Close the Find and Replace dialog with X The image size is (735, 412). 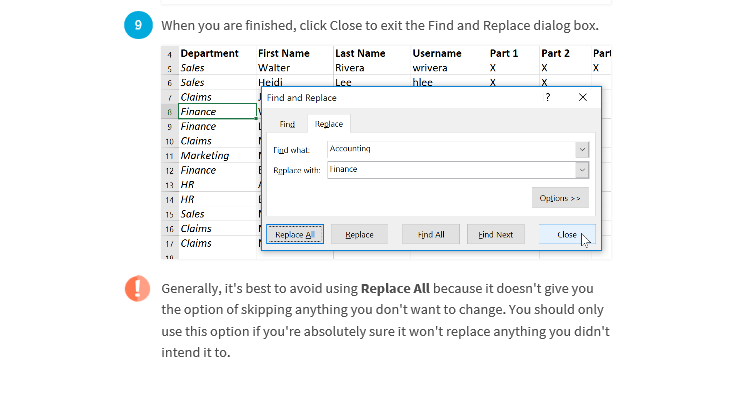click(583, 97)
